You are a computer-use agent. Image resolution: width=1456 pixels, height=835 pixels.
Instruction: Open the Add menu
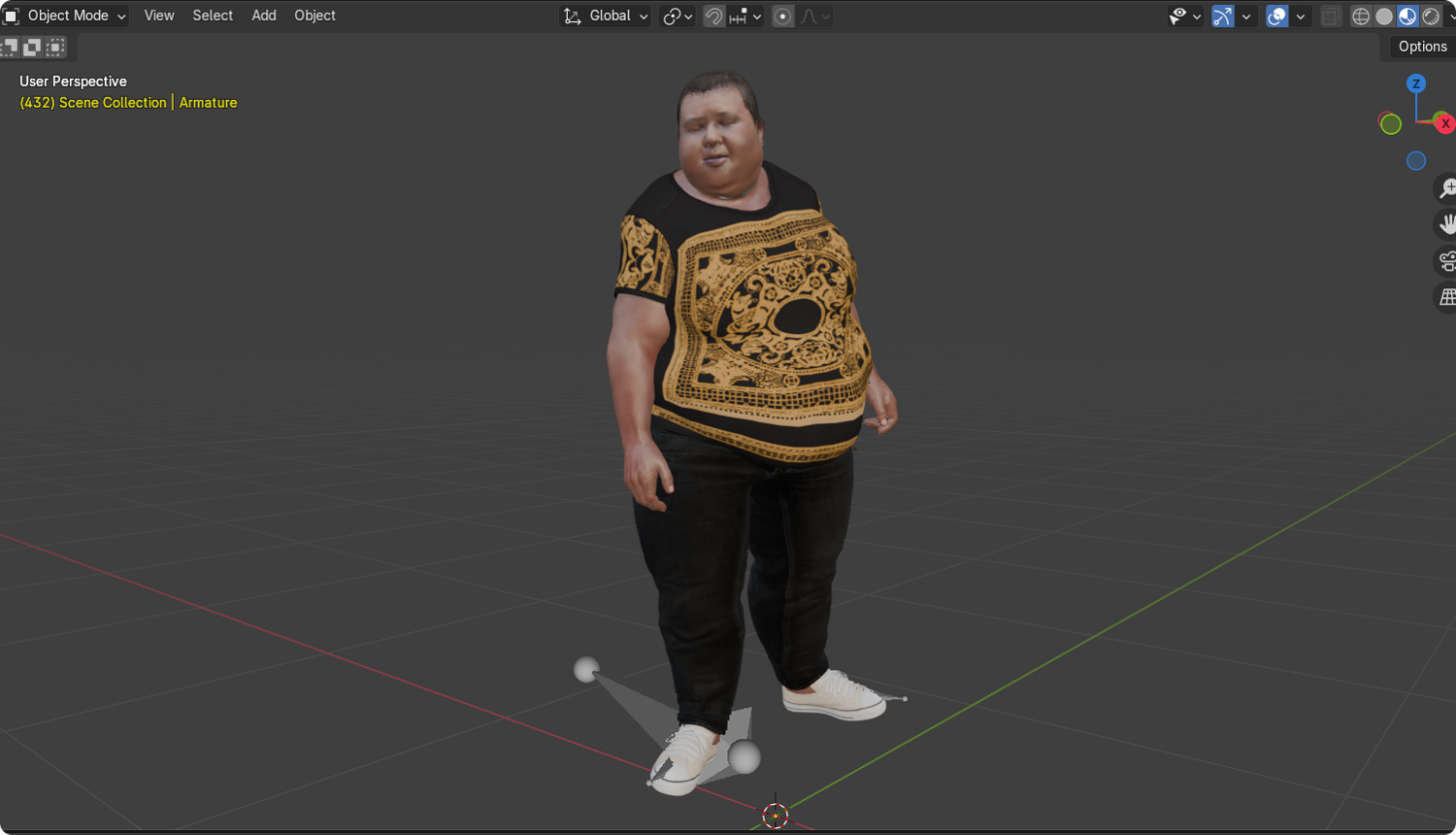[264, 16]
